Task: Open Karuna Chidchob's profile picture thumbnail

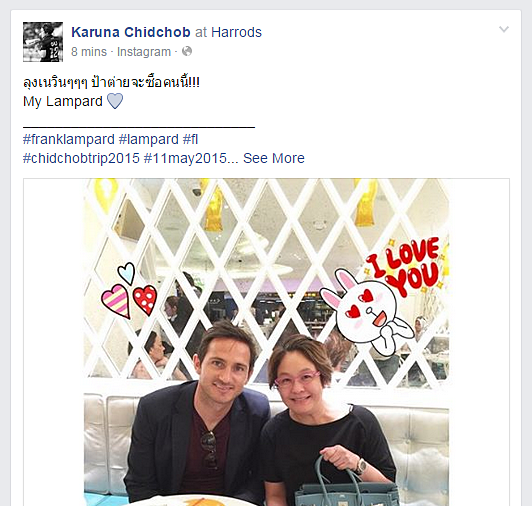Action: 43,42
